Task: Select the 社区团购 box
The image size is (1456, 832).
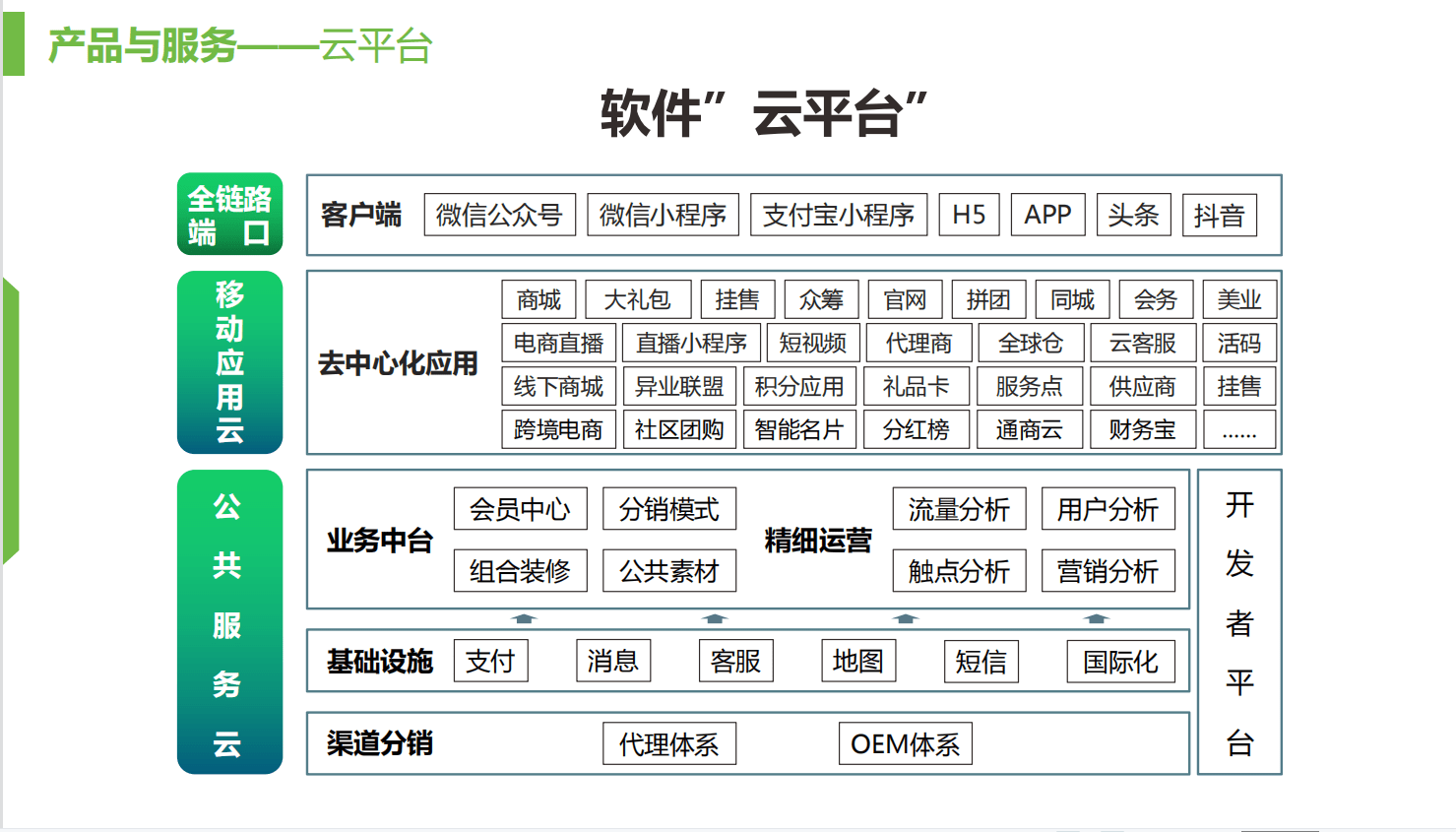Action: click(x=680, y=429)
